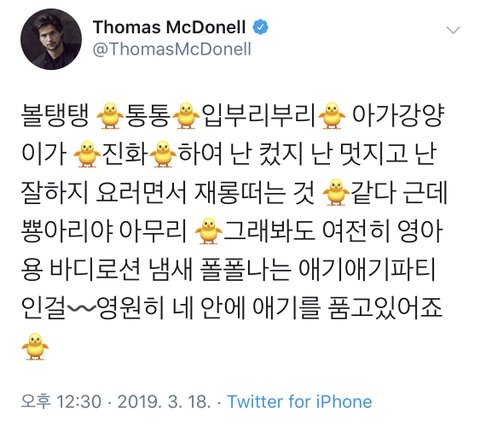Click the chick emoji right after 볼탱탱

110,116
